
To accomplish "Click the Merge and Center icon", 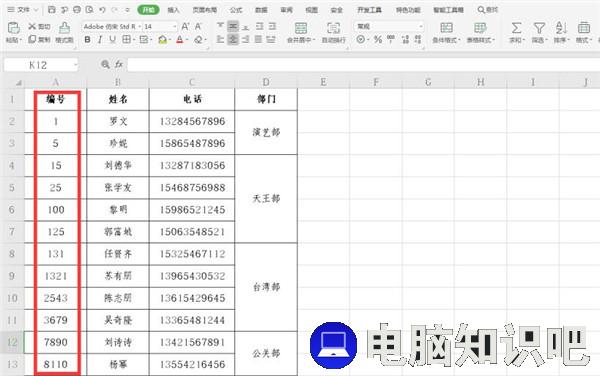I will [301, 28].
